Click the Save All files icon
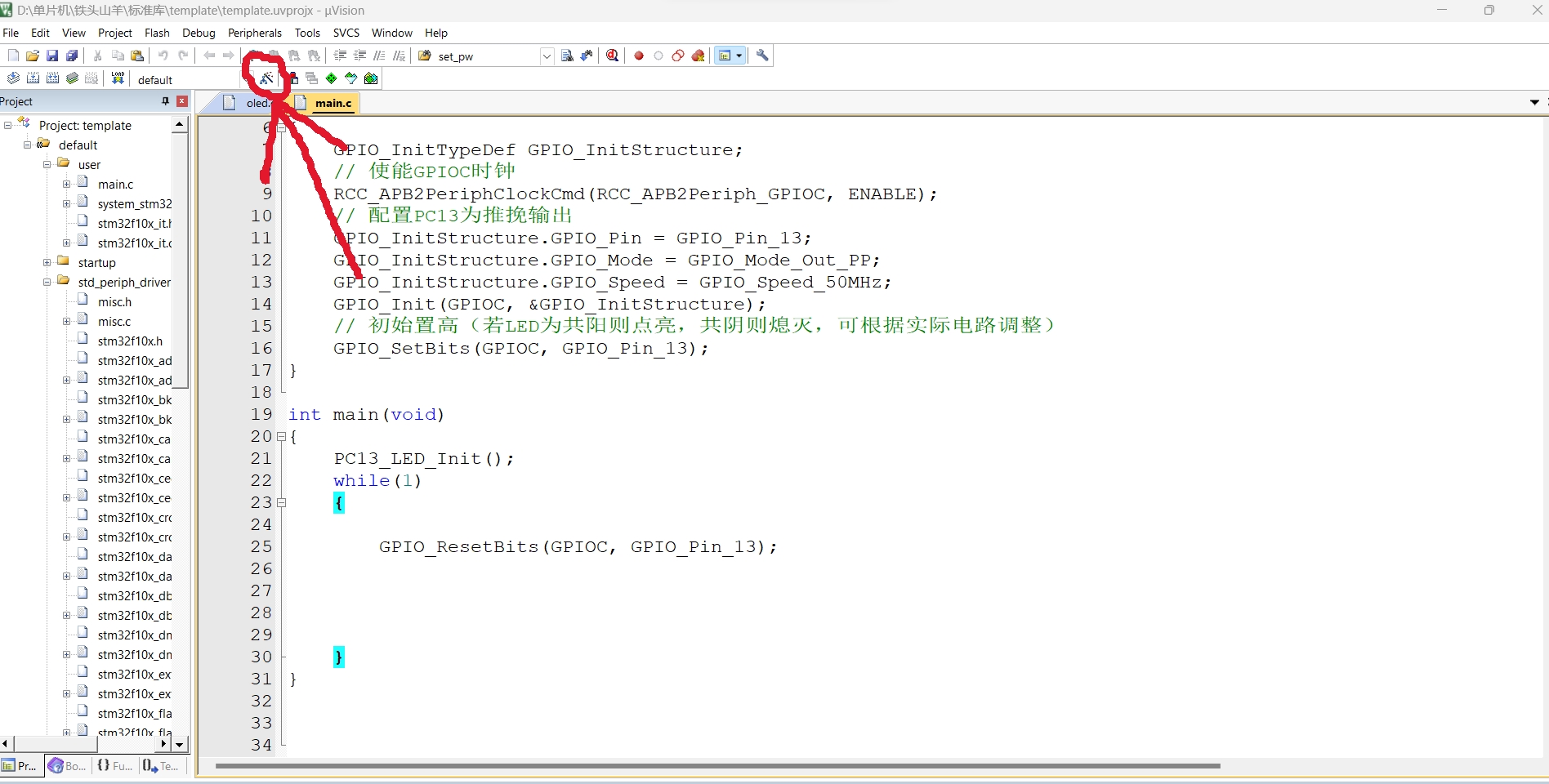This screenshot has height=784, width=1549. [x=73, y=56]
